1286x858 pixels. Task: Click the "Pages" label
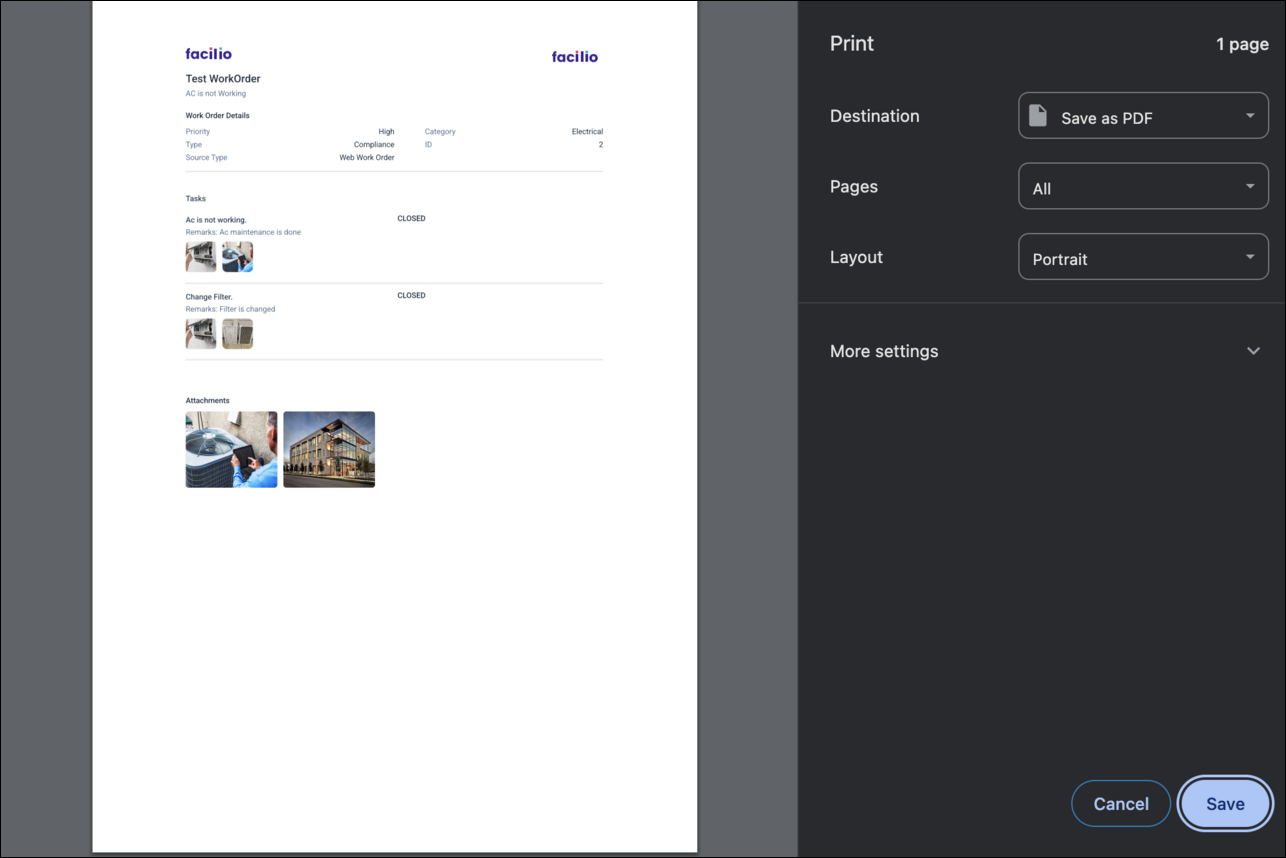point(854,187)
